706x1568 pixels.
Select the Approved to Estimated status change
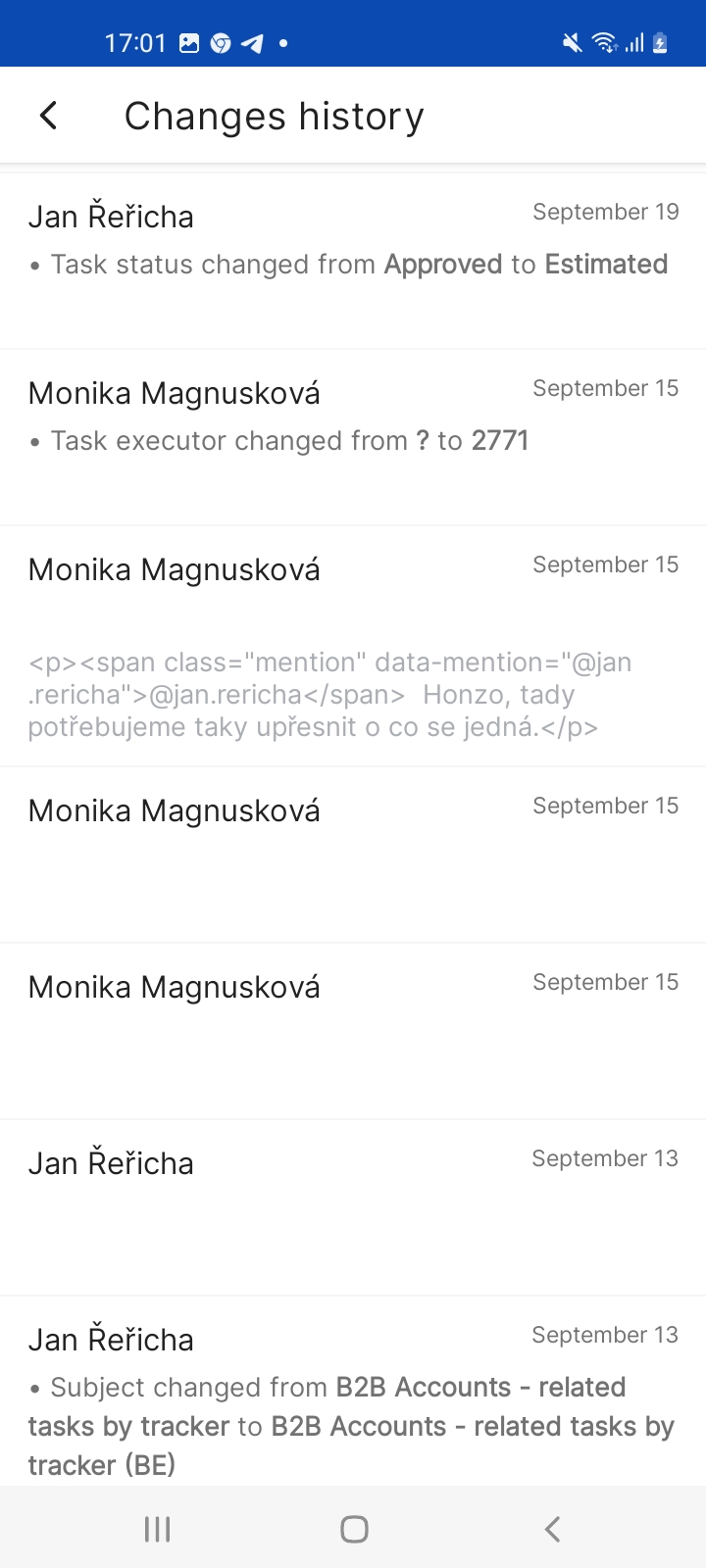pos(359,265)
